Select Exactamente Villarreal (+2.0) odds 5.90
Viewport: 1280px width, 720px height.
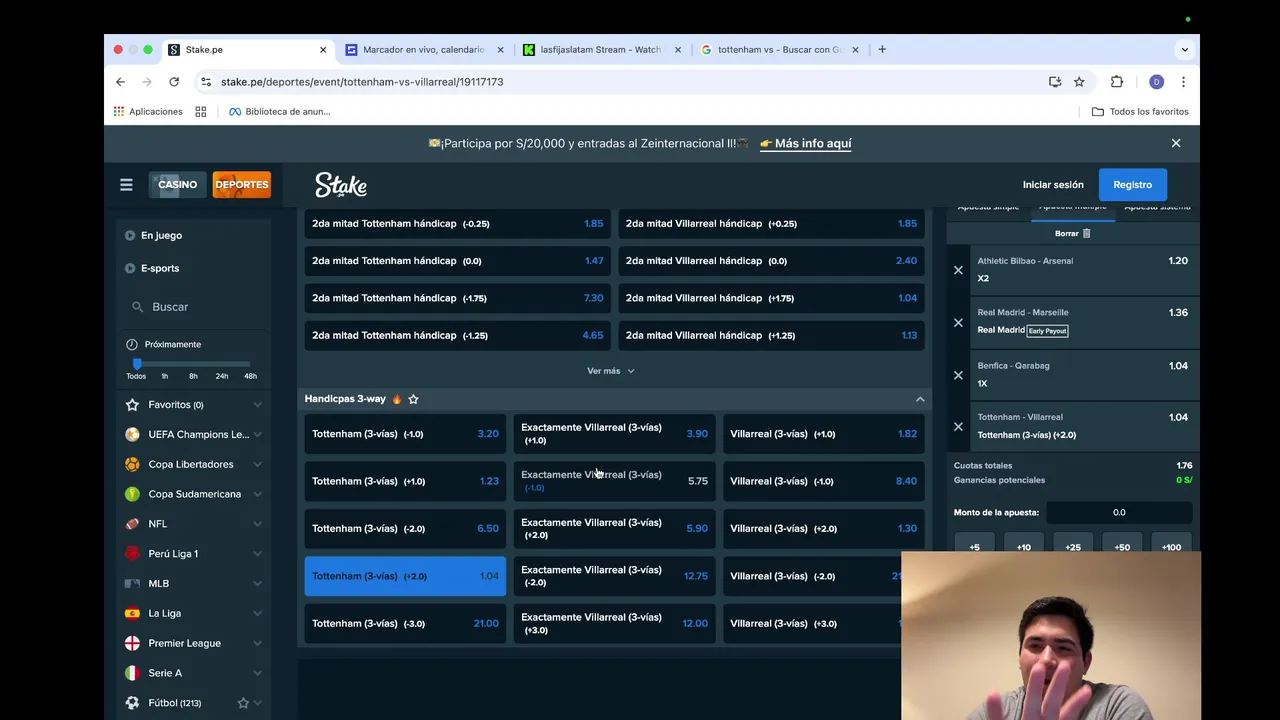click(614, 529)
